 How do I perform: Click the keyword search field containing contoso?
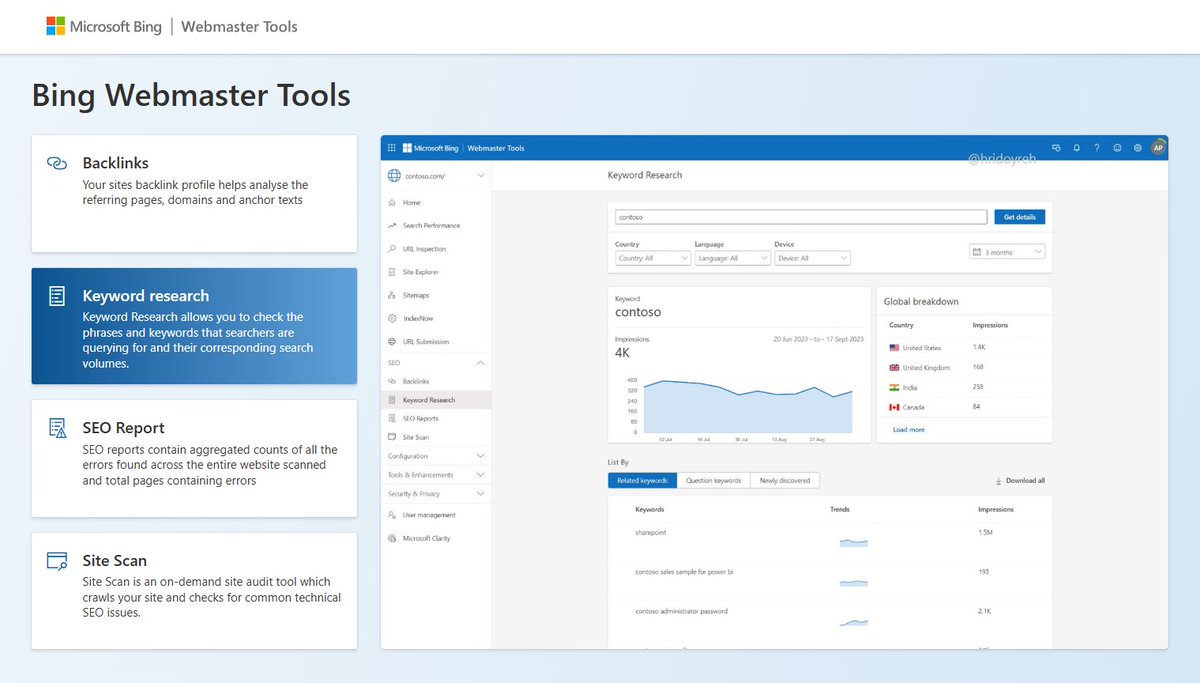[x=801, y=217]
